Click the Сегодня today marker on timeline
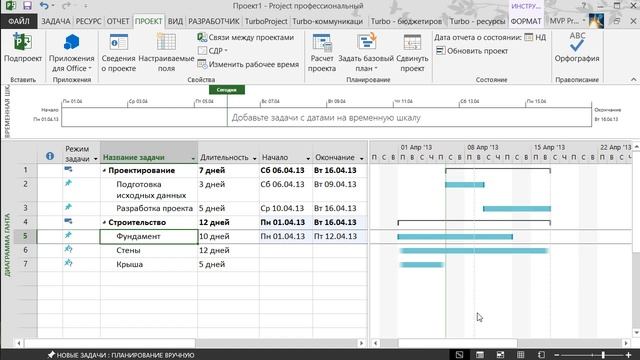Screen dimensions: 640x360 tap(227, 90)
